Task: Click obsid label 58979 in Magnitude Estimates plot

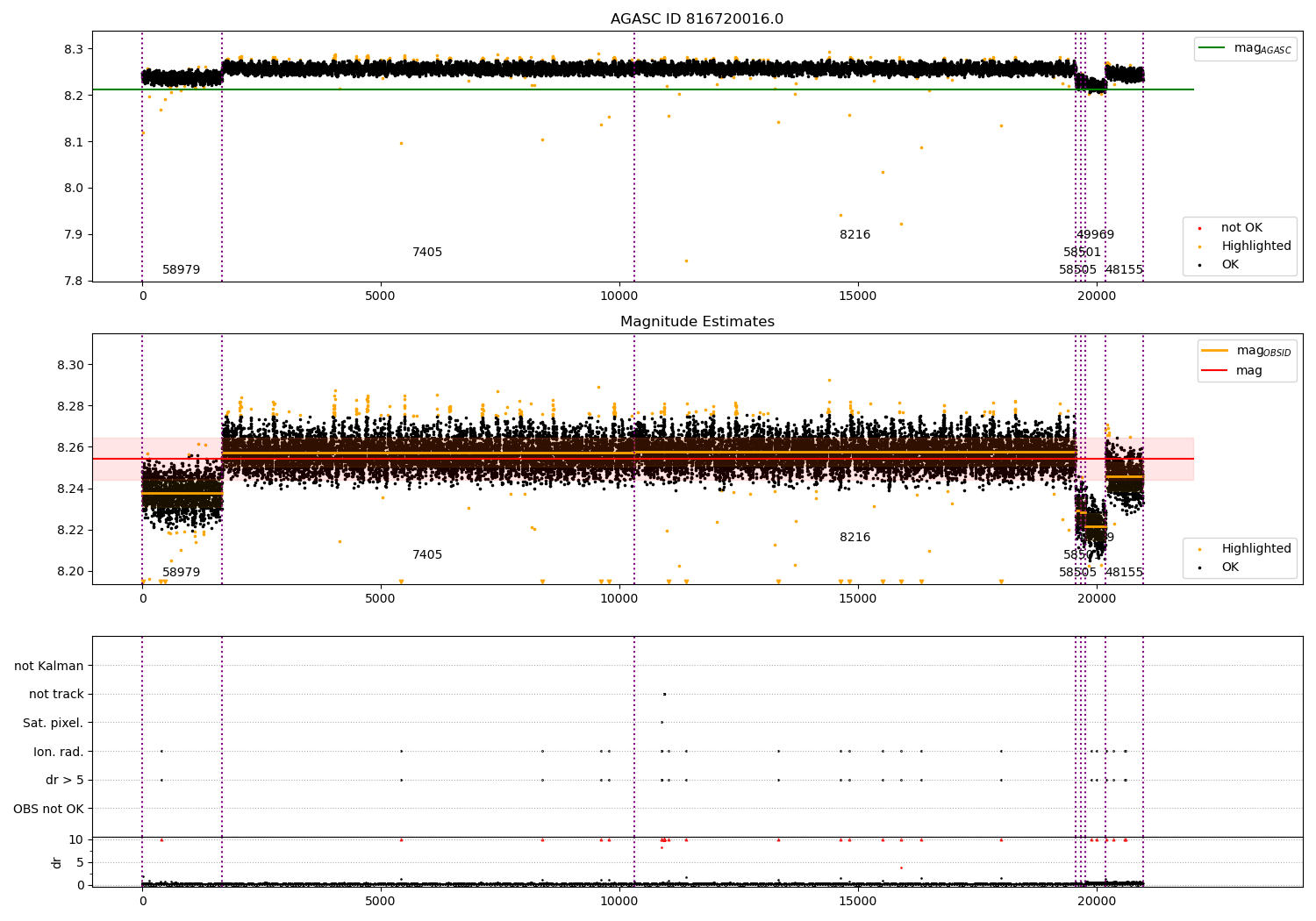Action: pyautogui.click(x=182, y=573)
